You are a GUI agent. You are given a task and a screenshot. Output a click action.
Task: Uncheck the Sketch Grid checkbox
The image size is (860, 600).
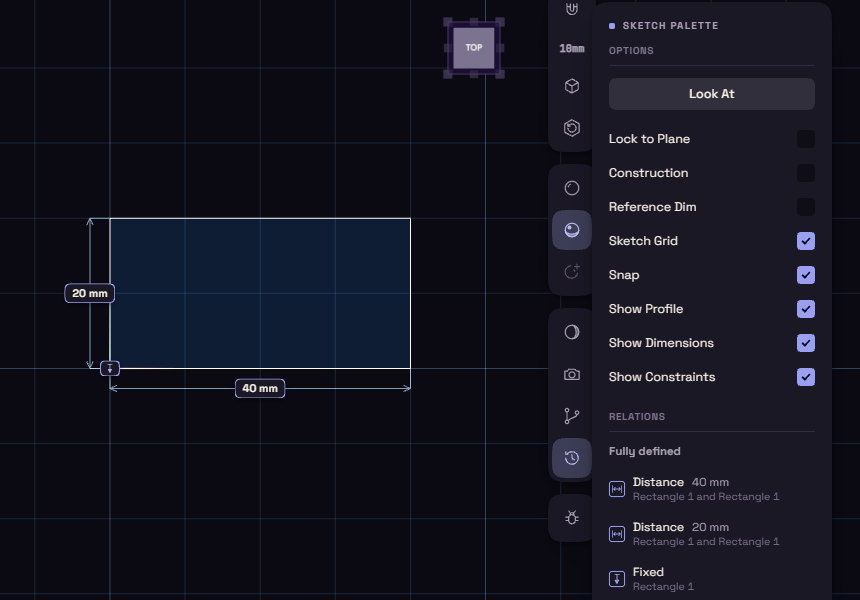[x=805, y=241]
